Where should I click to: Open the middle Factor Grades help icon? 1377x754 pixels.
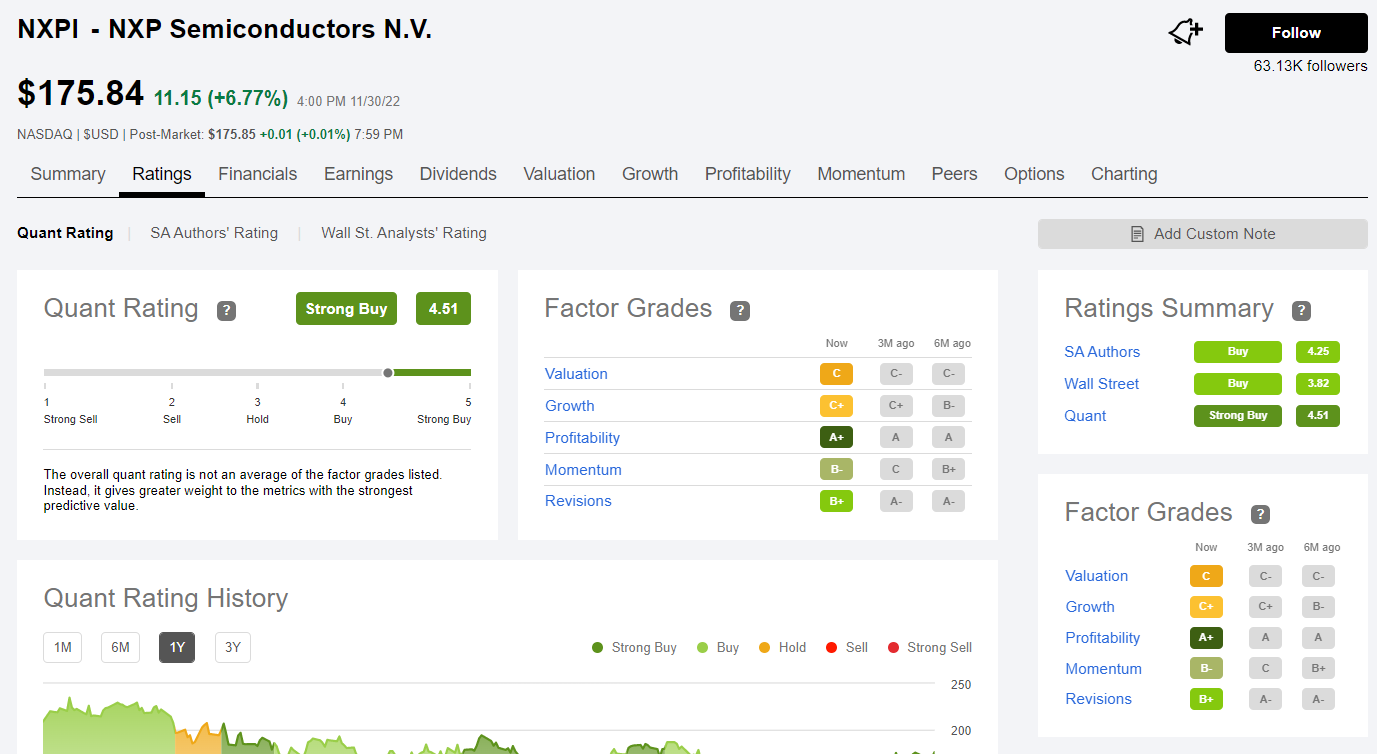click(x=740, y=310)
